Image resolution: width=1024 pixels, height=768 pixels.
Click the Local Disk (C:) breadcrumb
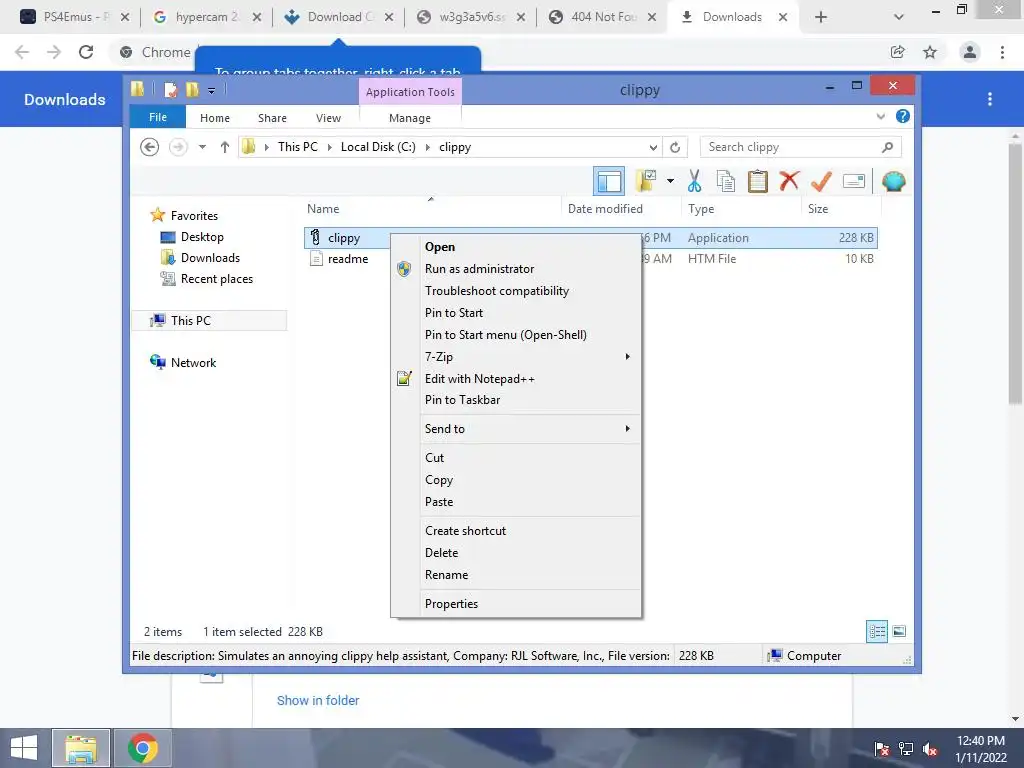[x=378, y=147]
